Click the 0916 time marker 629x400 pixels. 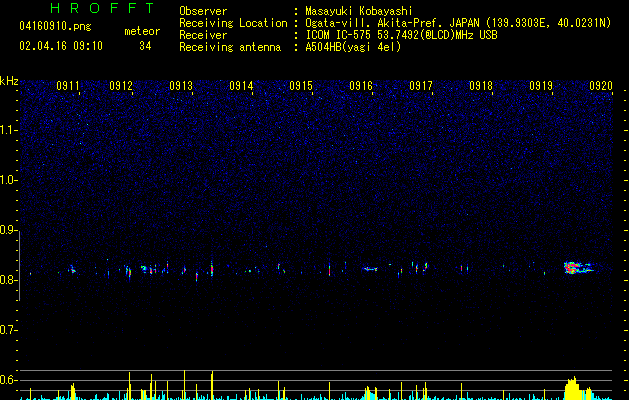click(x=361, y=86)
